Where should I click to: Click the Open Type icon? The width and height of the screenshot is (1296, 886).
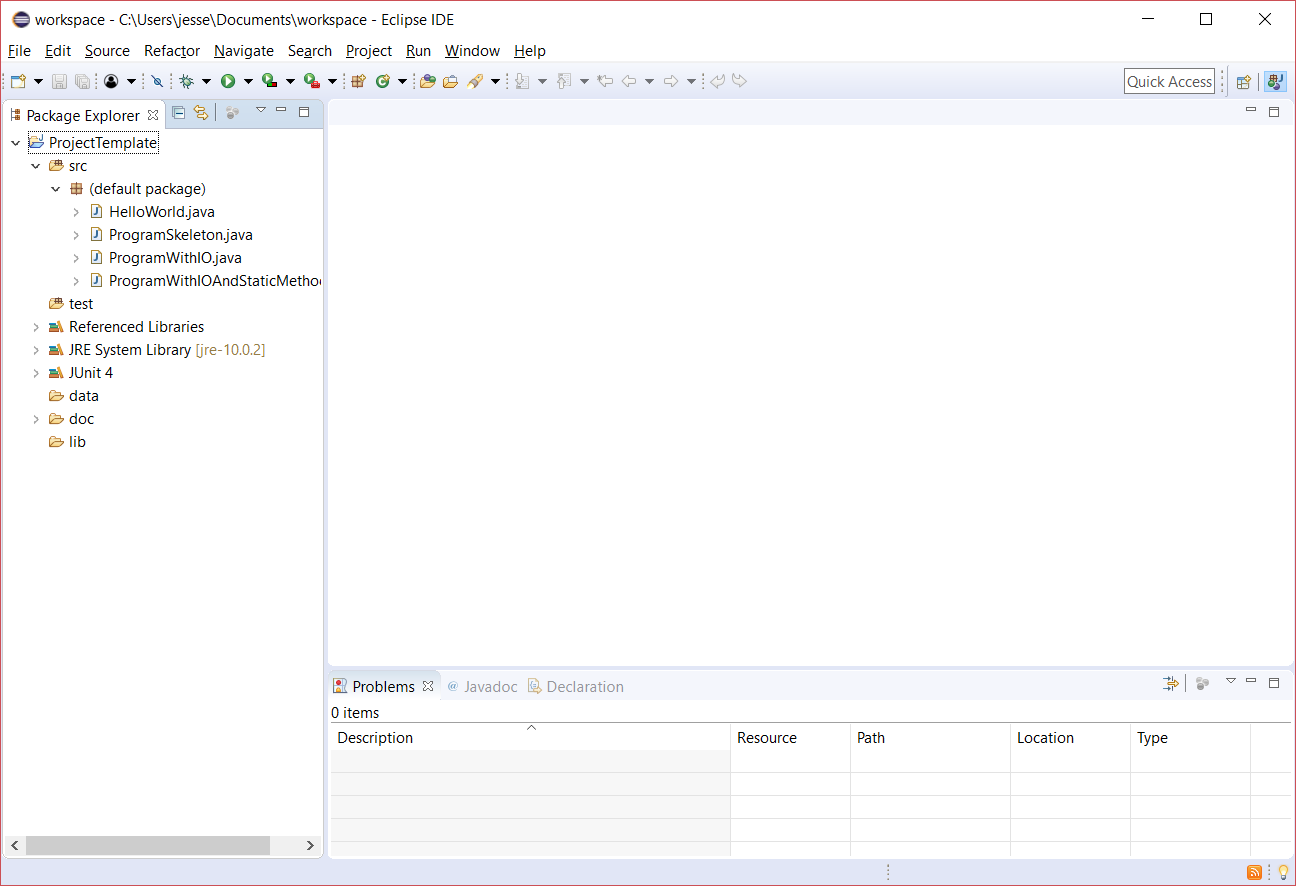click(427, 82)
